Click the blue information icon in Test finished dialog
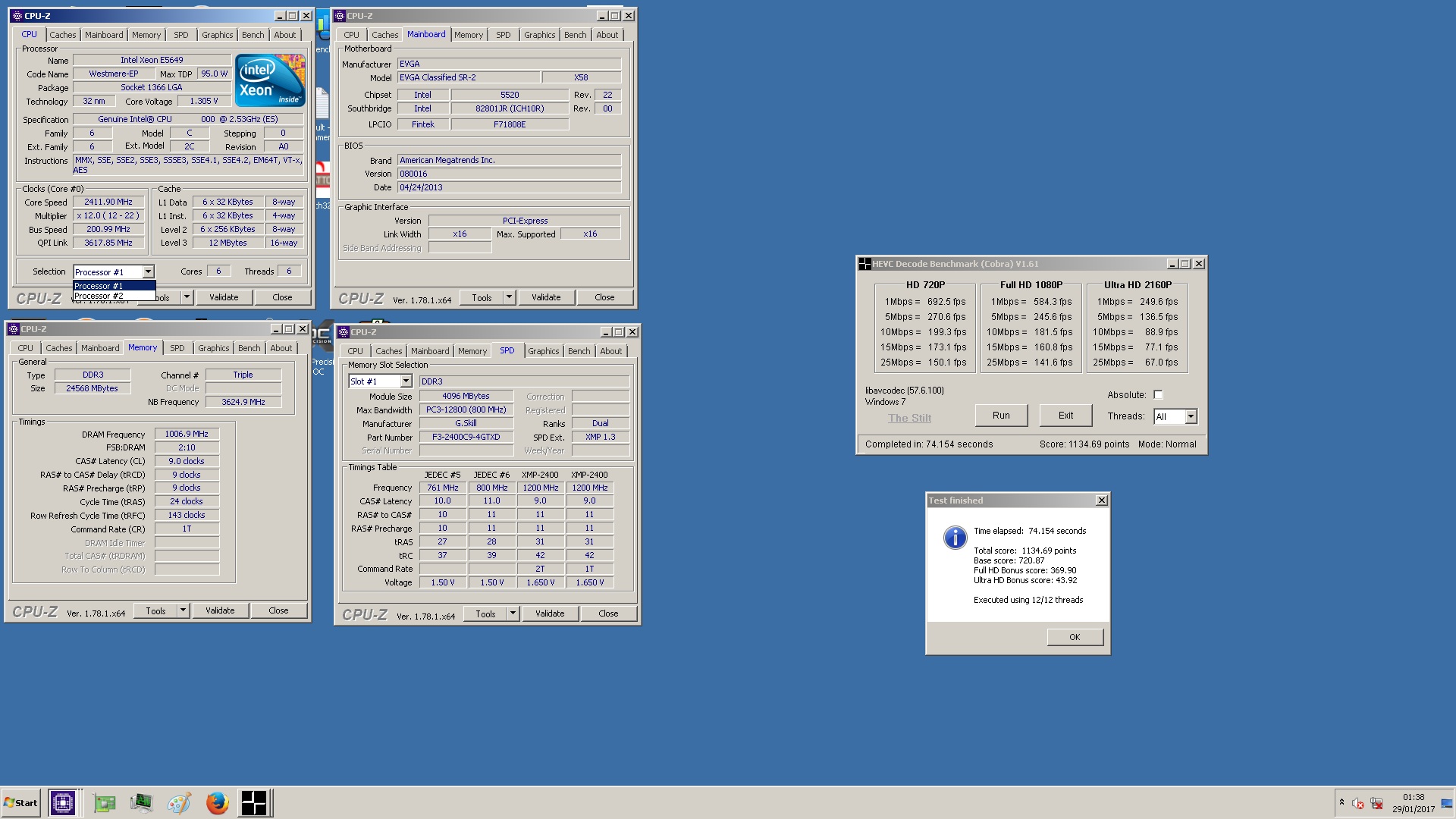Screen dimensions: 1456x819 (955, 538)
